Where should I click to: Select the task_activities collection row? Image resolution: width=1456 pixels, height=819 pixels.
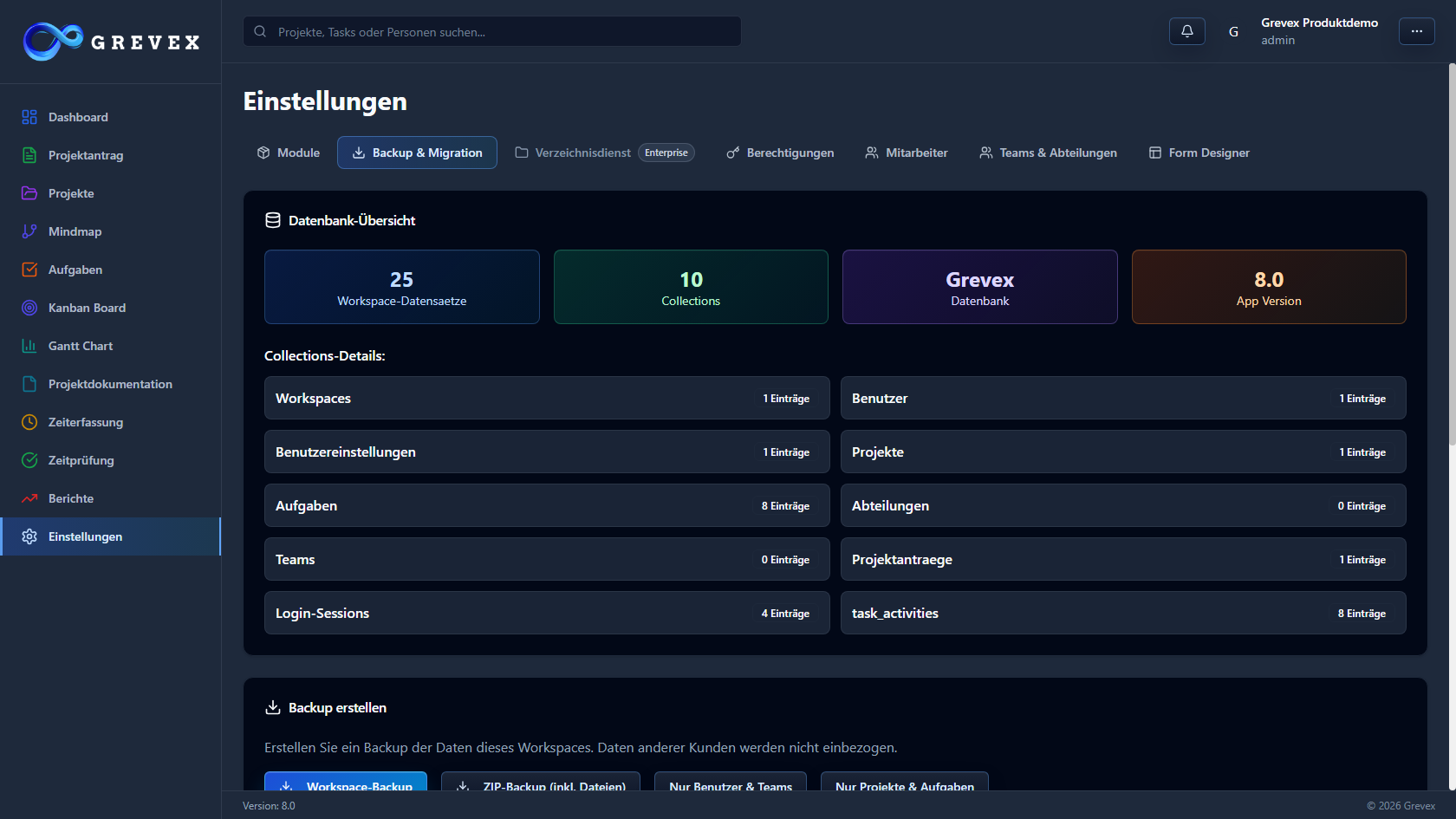[x=1123, y=613]
